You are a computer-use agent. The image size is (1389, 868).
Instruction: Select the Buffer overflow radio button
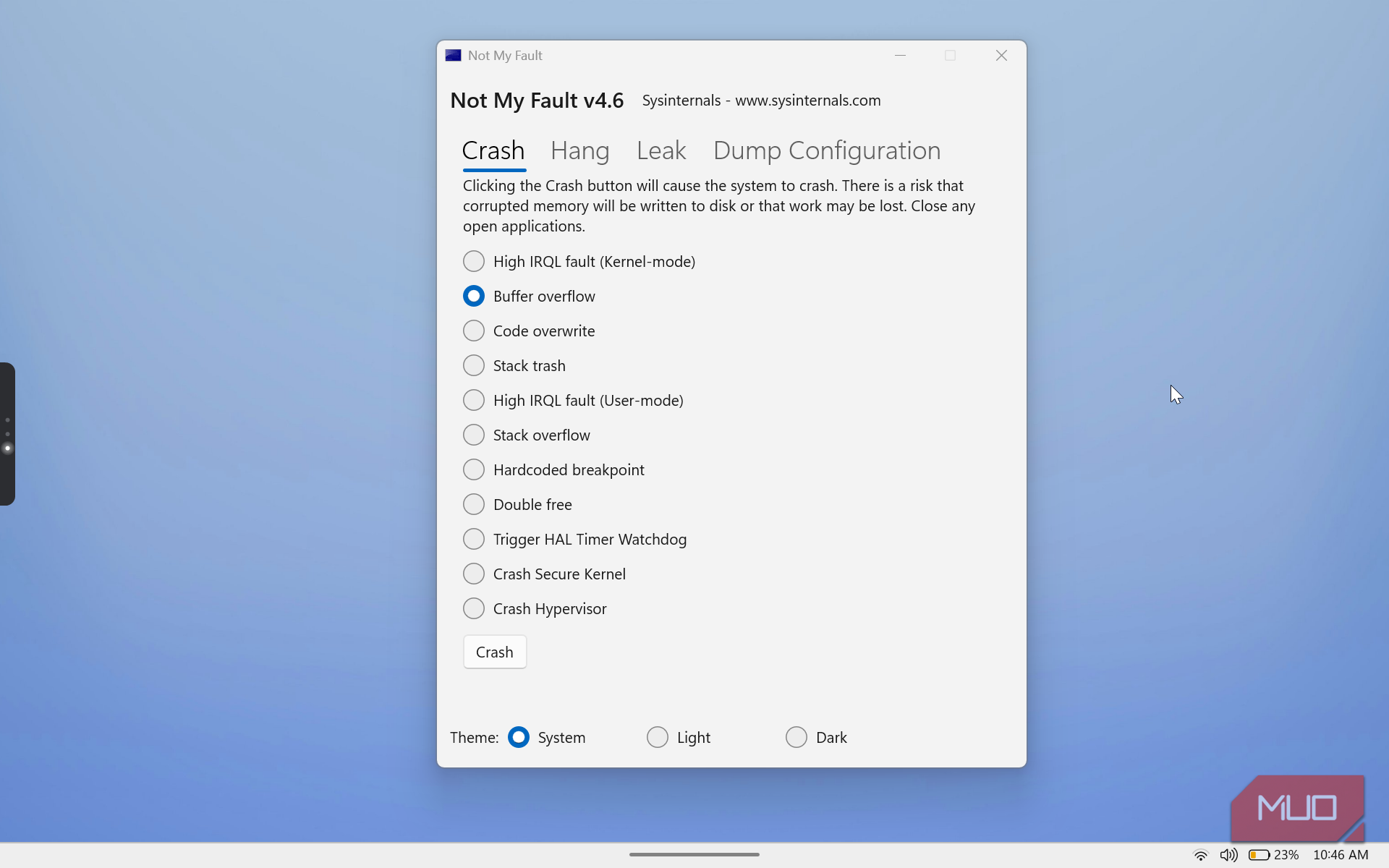click(473, 296)
